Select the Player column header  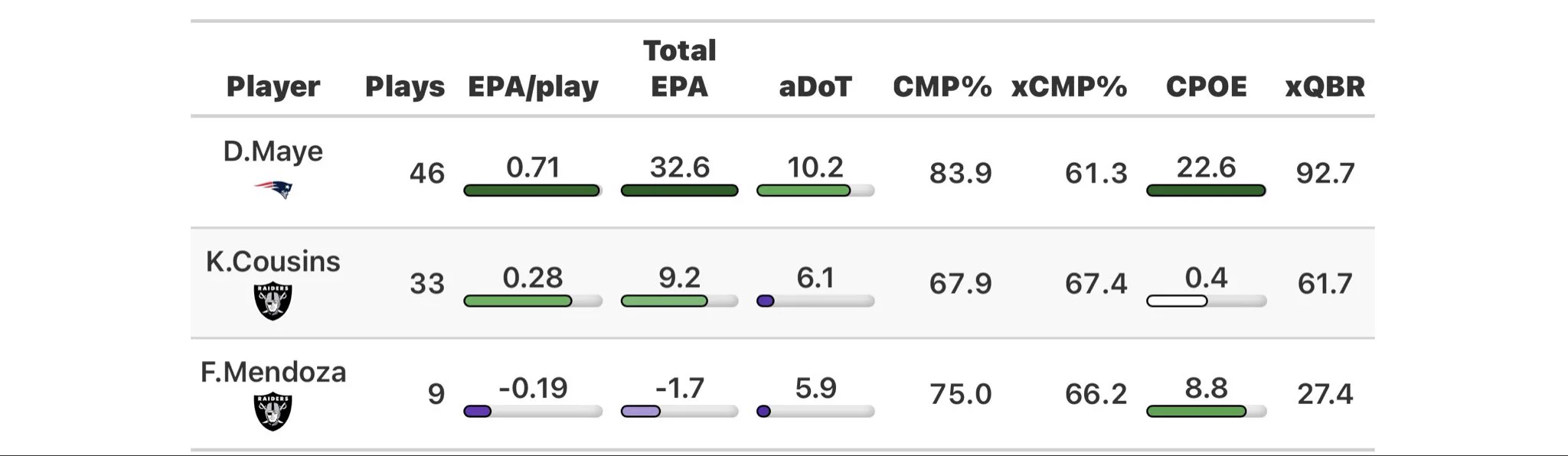[273, 86]
